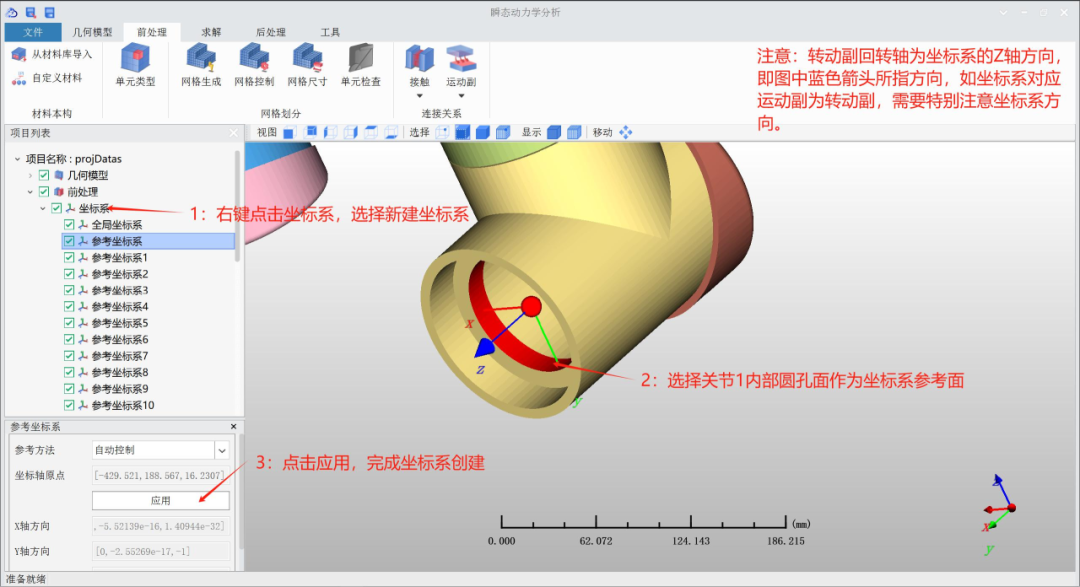Click the move (移动) arrows icon

click(x=625, y=132)
